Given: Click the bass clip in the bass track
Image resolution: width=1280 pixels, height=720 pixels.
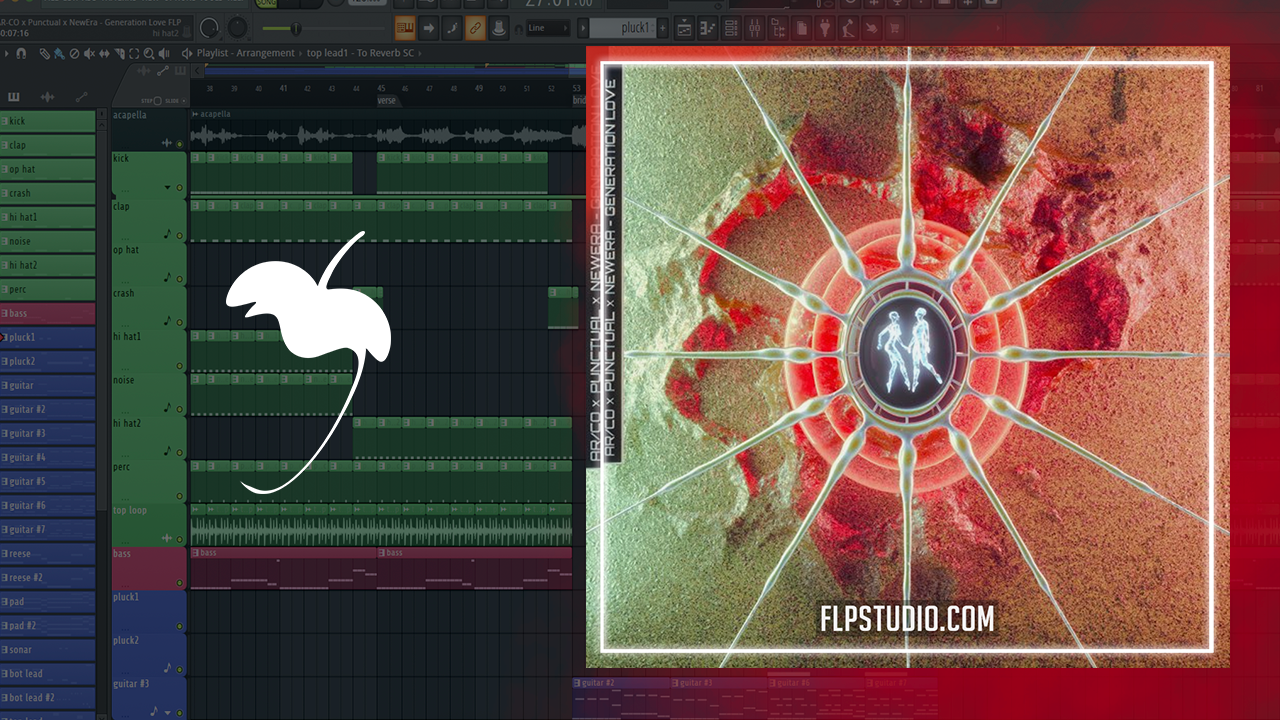Looking at the screenshot, I should 283,568.
